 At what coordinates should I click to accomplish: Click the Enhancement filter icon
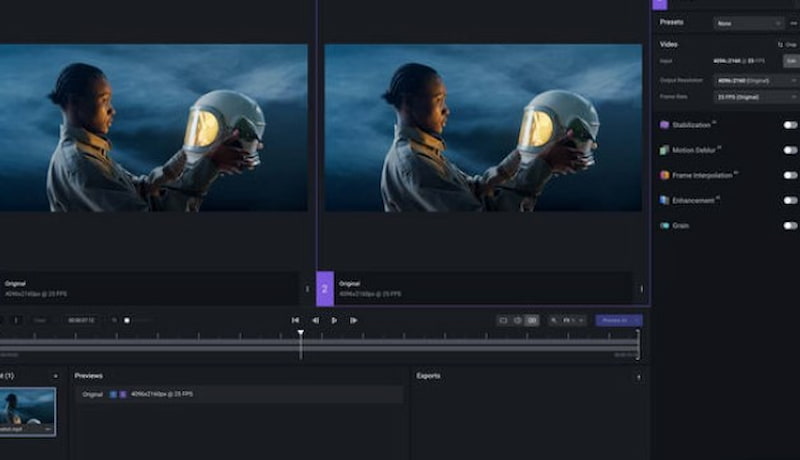664,200
